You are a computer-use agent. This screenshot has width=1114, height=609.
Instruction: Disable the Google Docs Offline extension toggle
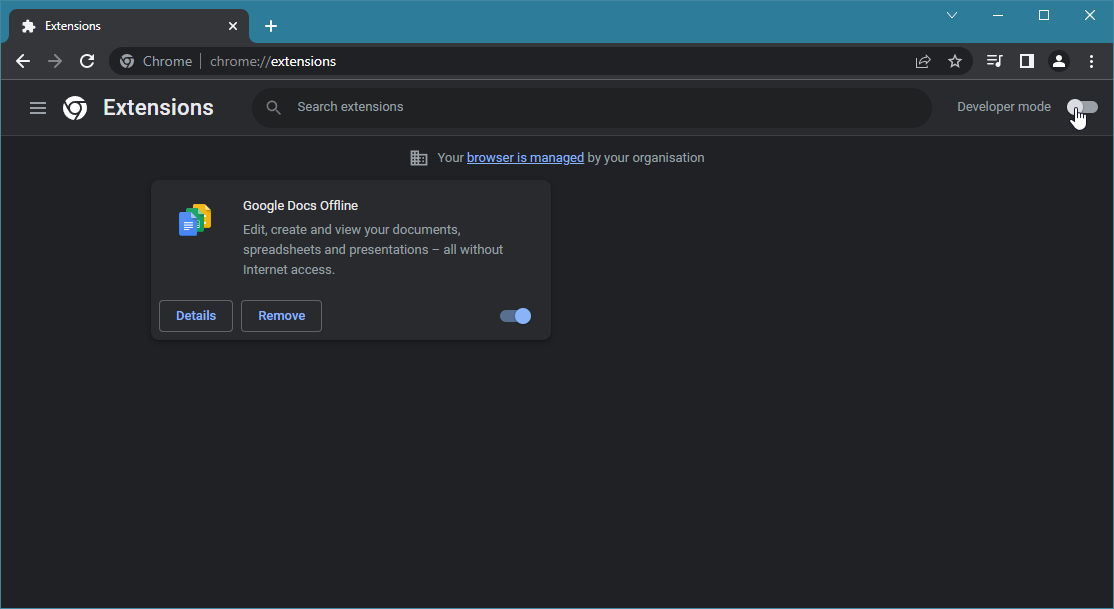coord(515,316)
